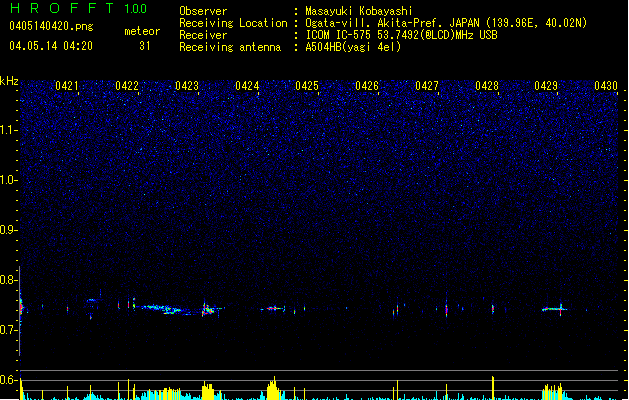Click the meteor echo between 0424 and 0425
The width and height of the screenshot is (629, 400).
[x=273, y=309]
